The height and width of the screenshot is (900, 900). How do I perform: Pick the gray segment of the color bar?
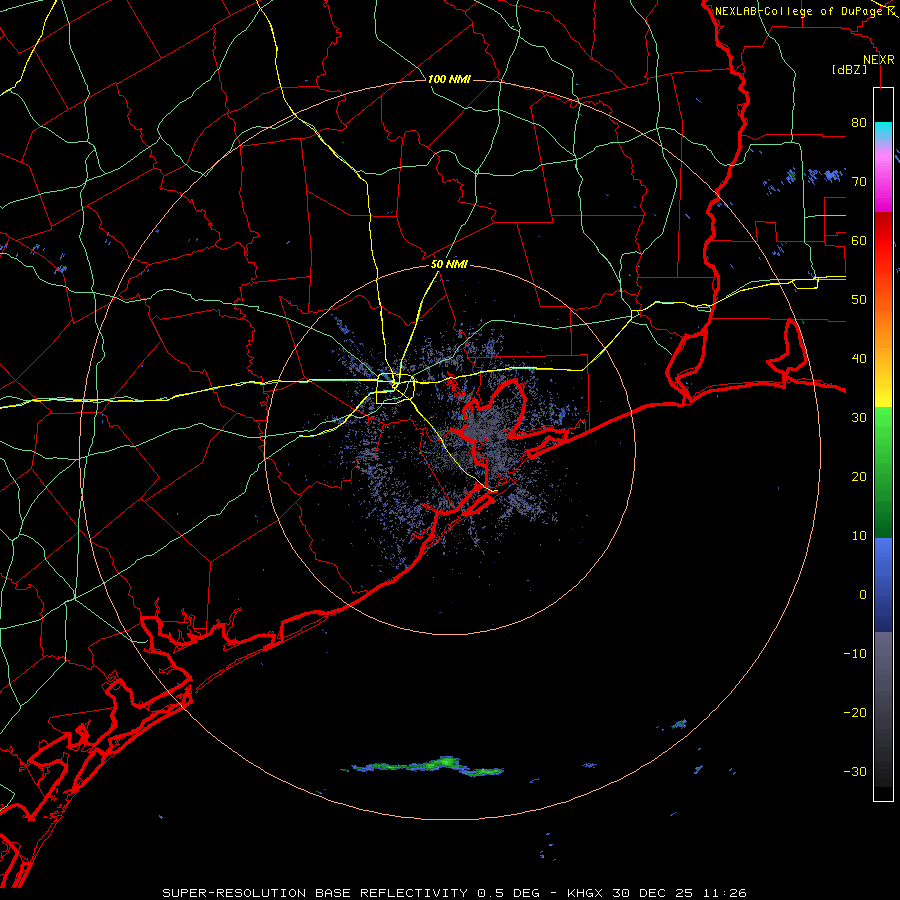pos(883,709)
